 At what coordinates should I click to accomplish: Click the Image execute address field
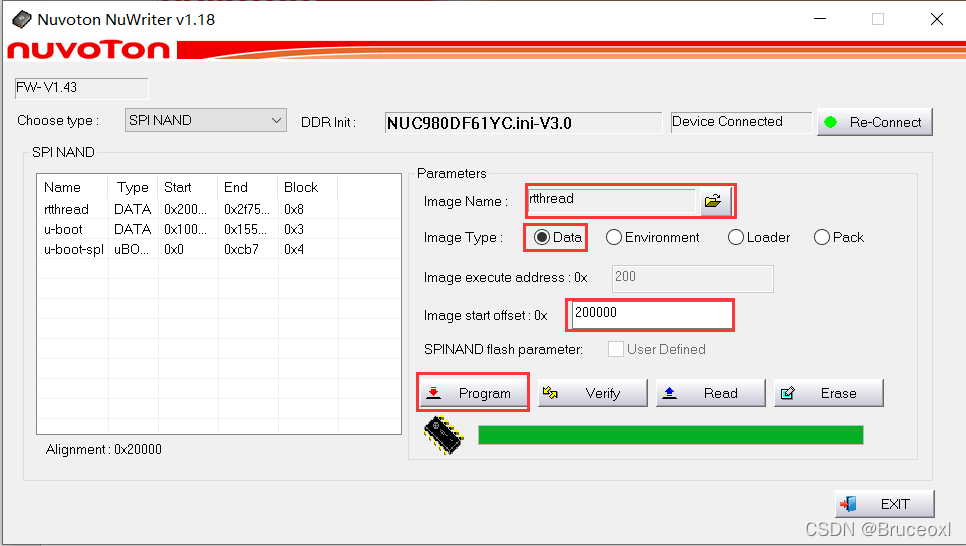click(692, 279)
